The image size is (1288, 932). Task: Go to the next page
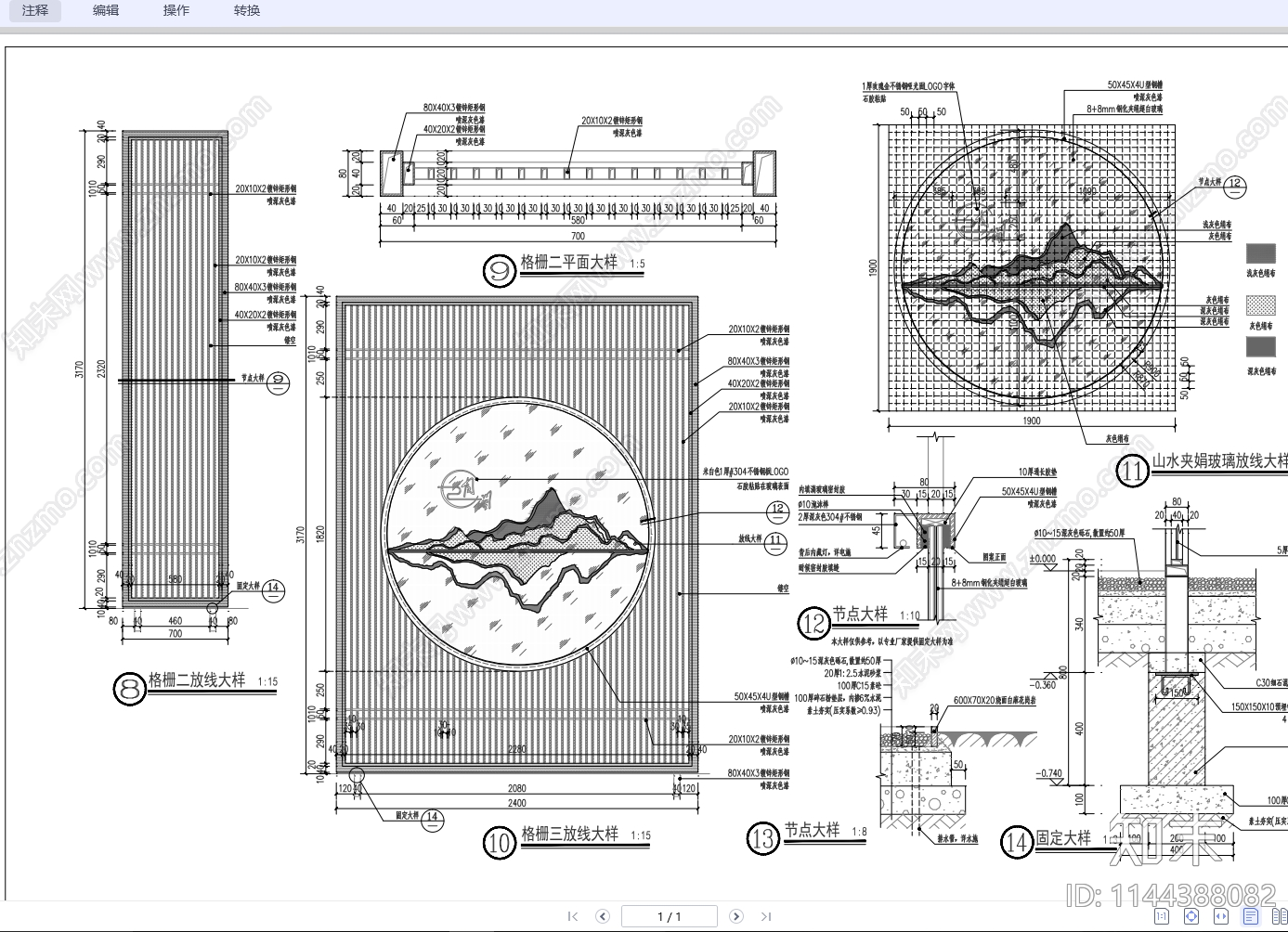(736, 916)
